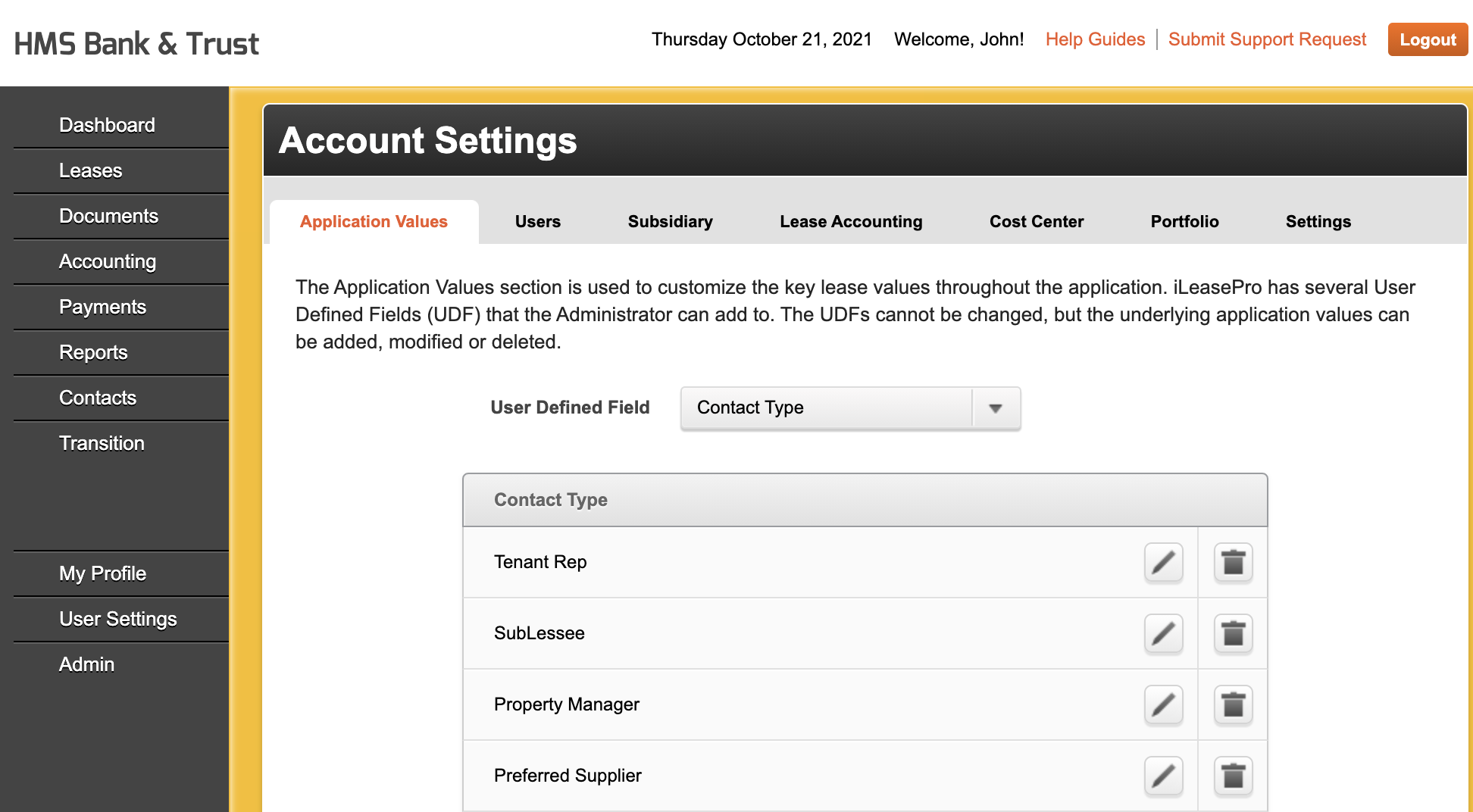Viewport: 1473px width, 812px height.
Task: Edit the Property Manager entry
Action: click(1163, 704)
